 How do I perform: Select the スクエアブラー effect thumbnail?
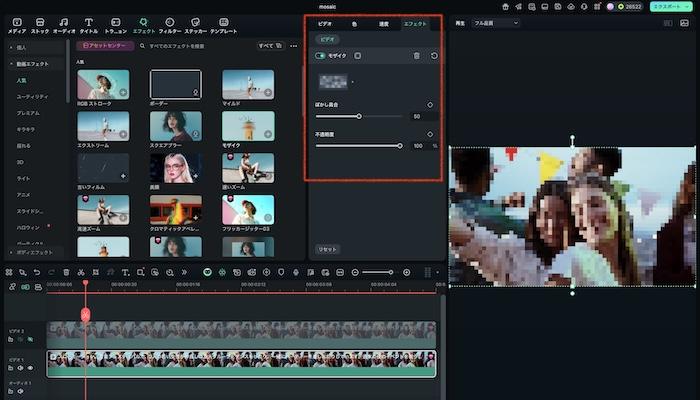[175, 126]
